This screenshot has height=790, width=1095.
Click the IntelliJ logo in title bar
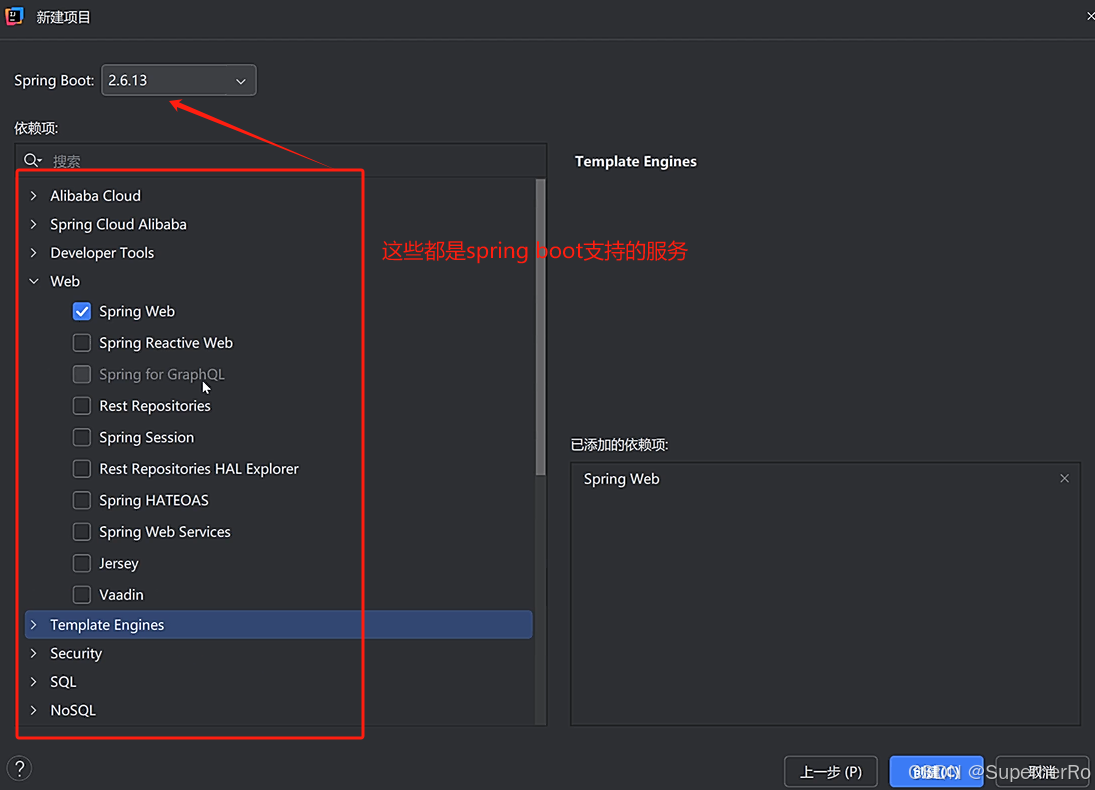tap(14, 16)
